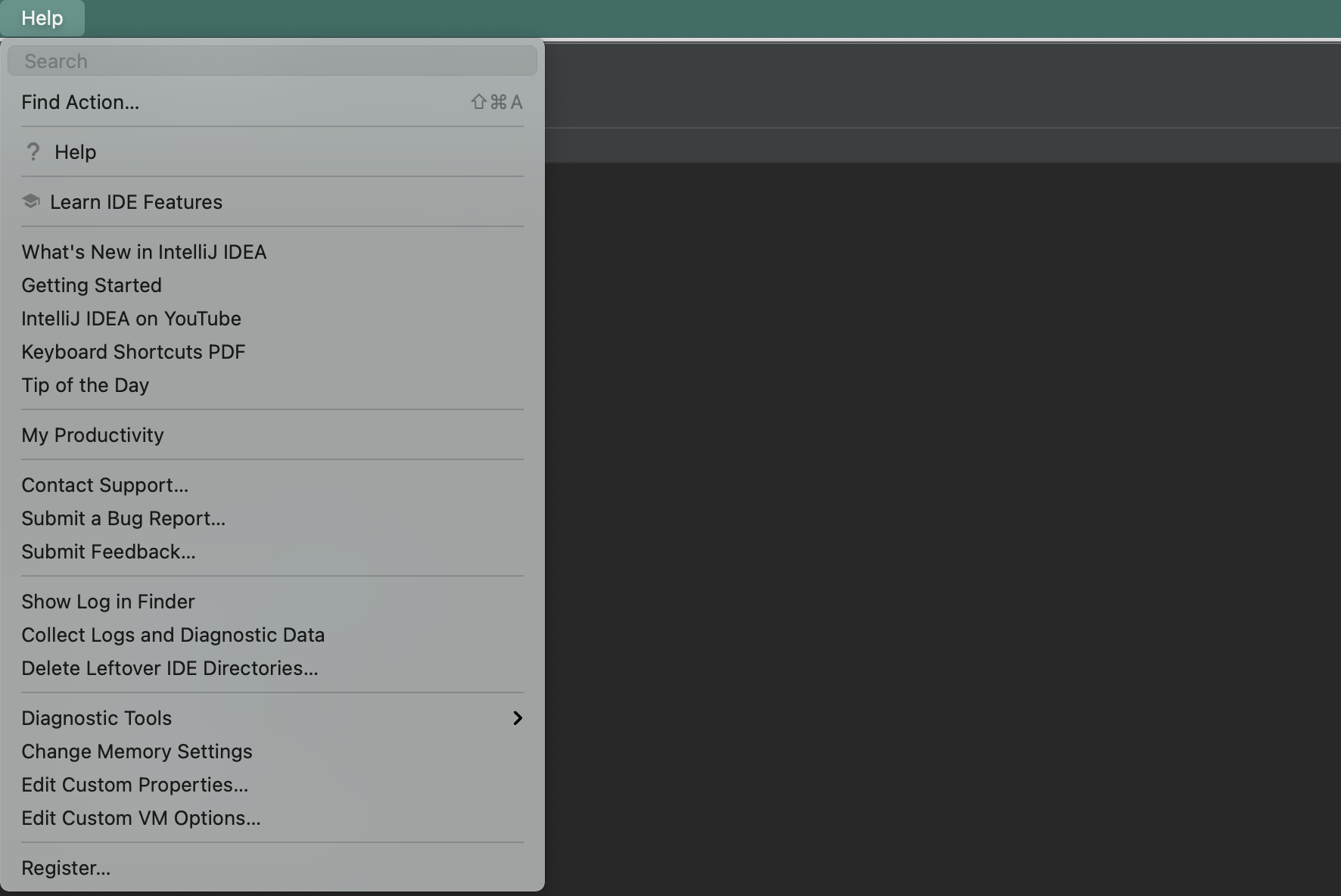The image size is (1341, 896).
Task: Select Register at the bottom
Action: coord(66,868)
